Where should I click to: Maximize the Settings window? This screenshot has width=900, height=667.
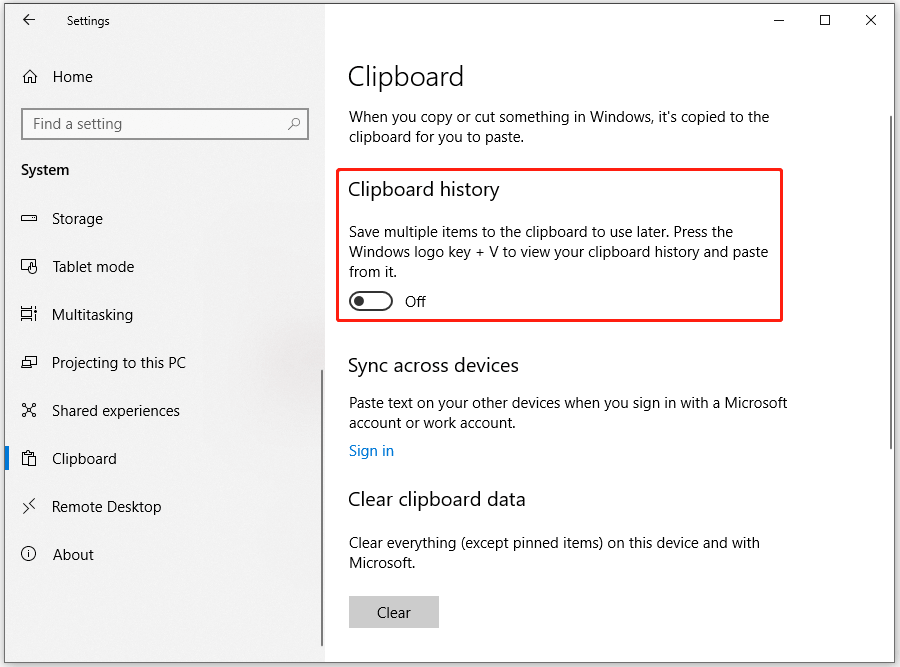pos(825,20)
